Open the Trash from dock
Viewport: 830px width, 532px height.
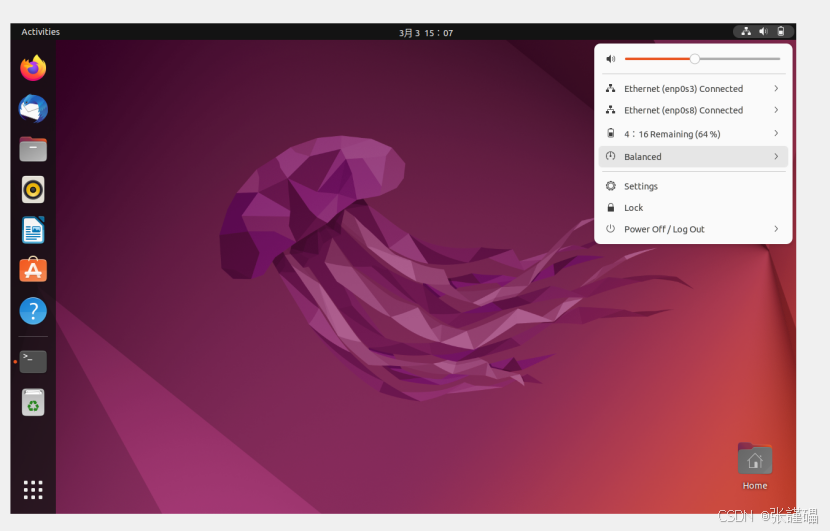33,402
